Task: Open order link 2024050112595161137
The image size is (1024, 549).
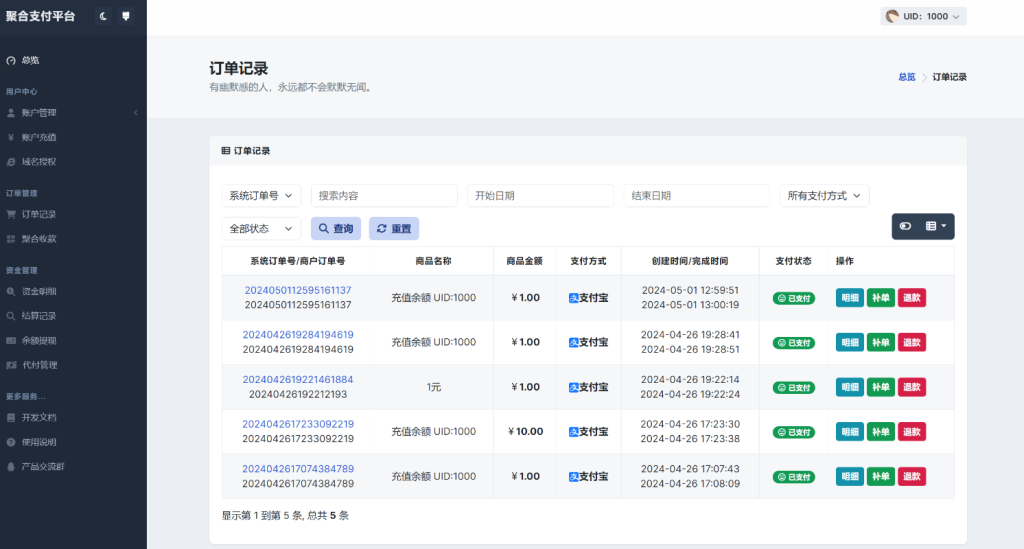Action: (x=298, y=290)
